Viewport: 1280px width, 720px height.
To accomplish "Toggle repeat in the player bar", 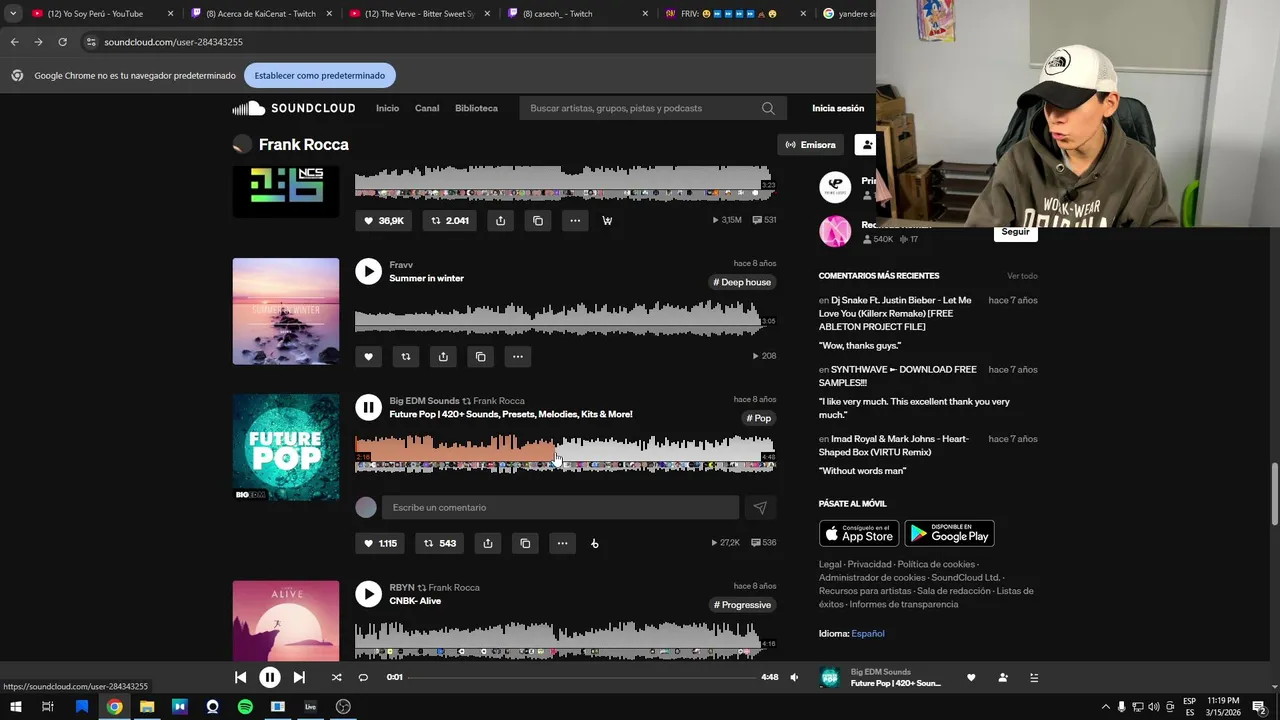I will pos(363,677).
